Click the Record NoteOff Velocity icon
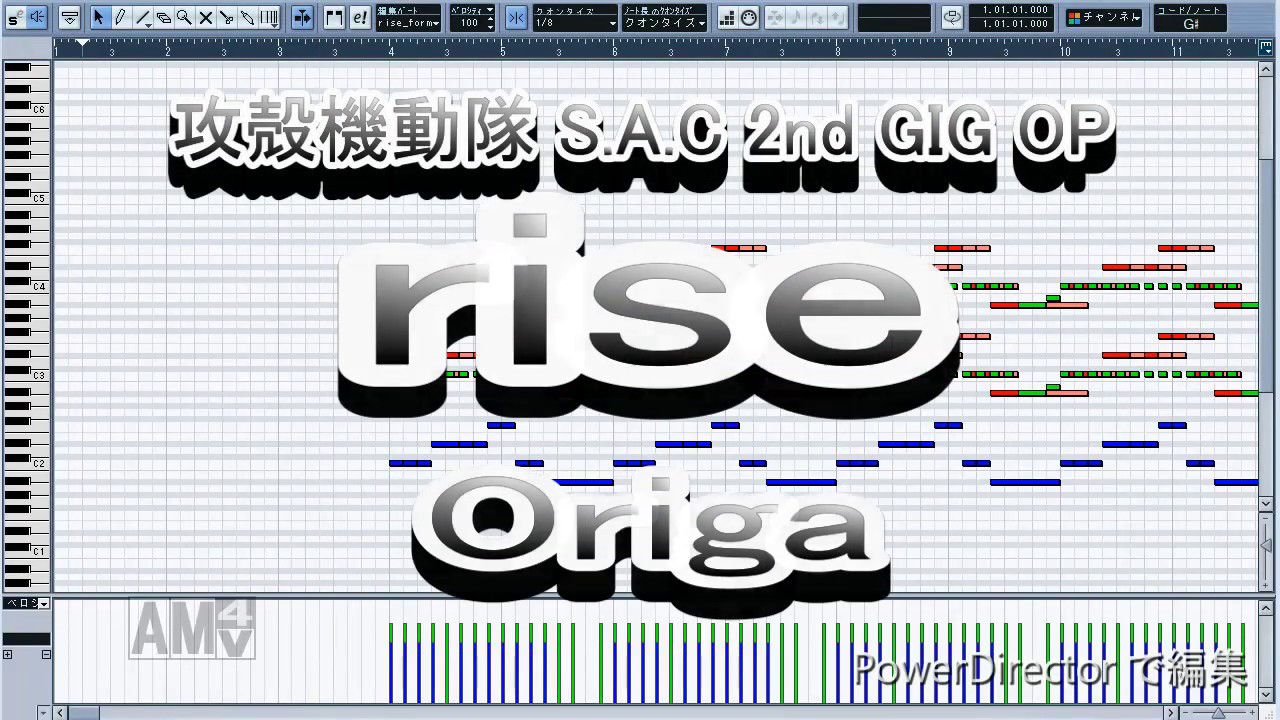The height and width of the screenshot is (720, 1280). click(x=838, y=17)
